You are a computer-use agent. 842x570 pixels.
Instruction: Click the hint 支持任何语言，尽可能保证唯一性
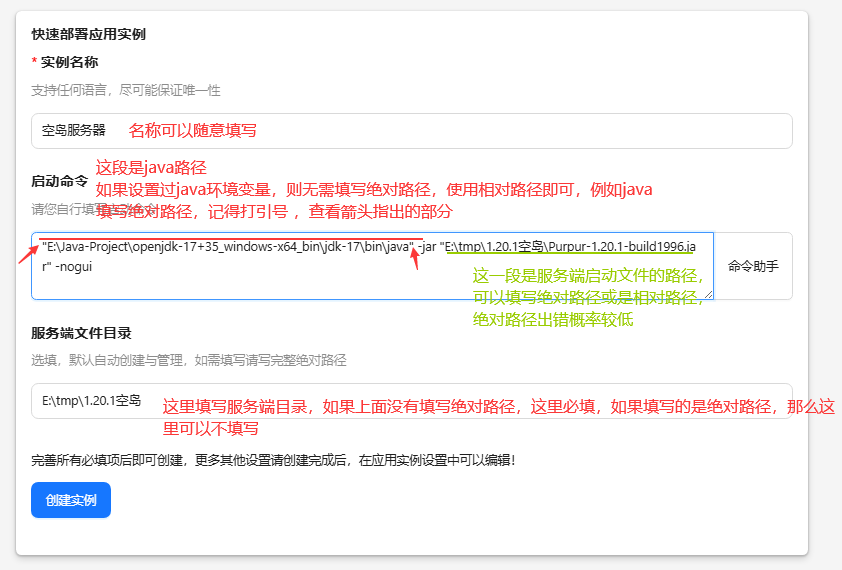[x=125, y=90]
